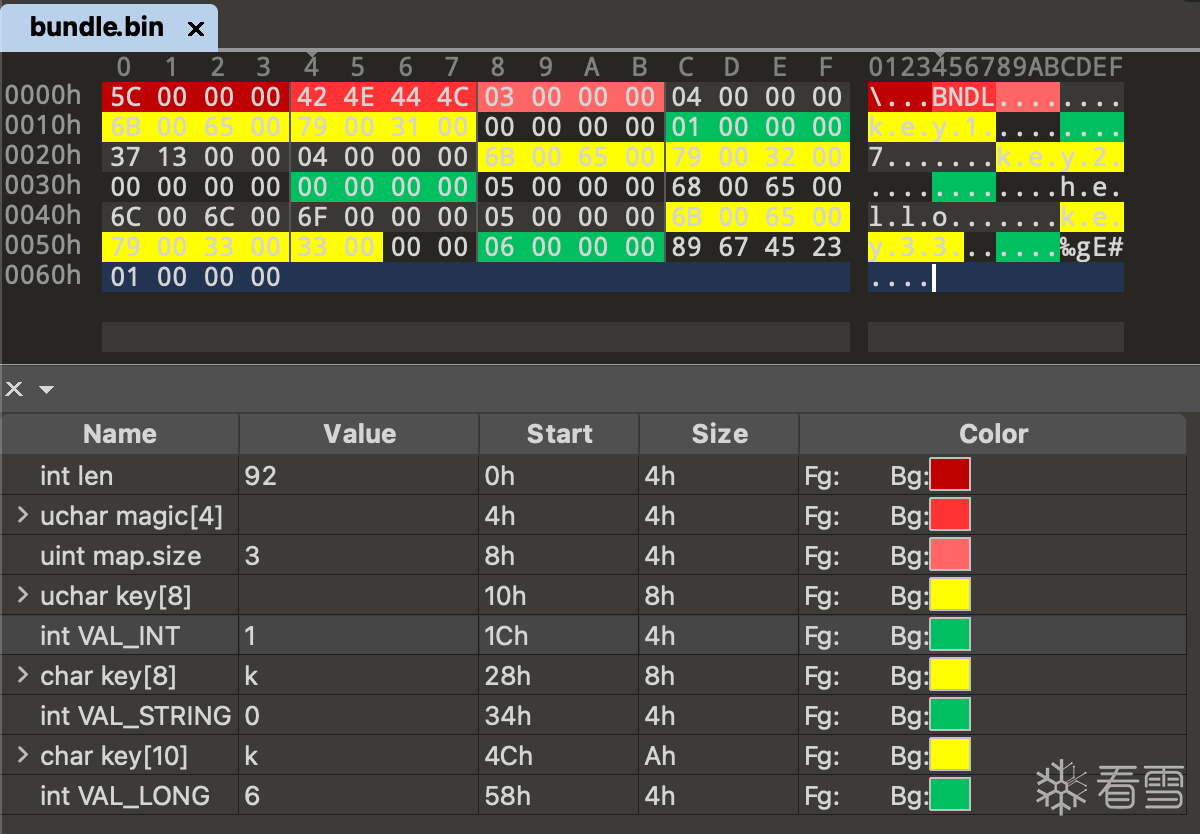Open the results panel dropdown arrow
This screenshot has height=834, width=1200.
pyautogui.click(x=46, y=389)
